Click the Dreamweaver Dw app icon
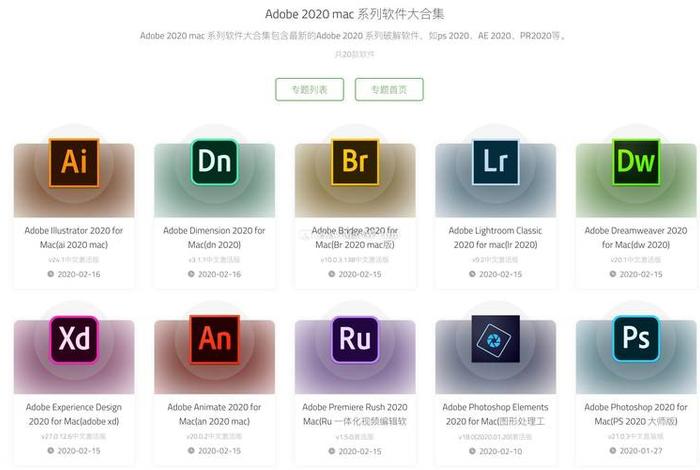Viewport: 700px width, 470px height. coord(636,162)
